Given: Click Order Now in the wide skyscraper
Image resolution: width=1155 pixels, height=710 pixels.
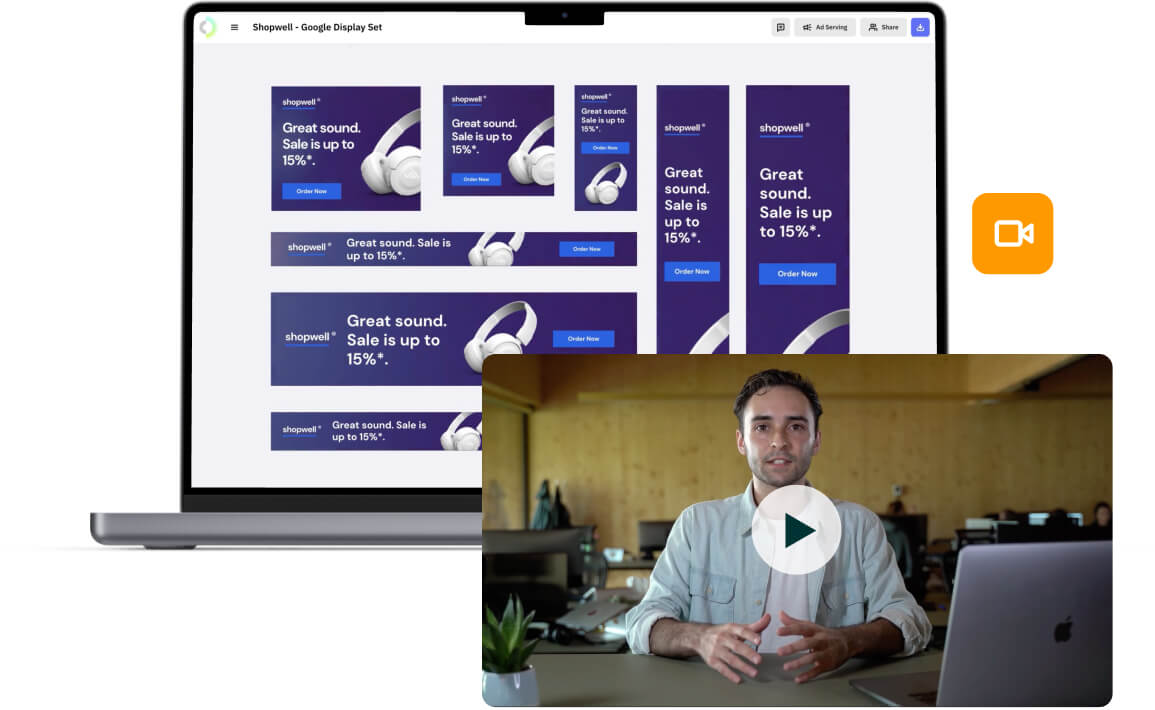Looking at the screenshot, I should pyautogui.click(x=797, y=273).
